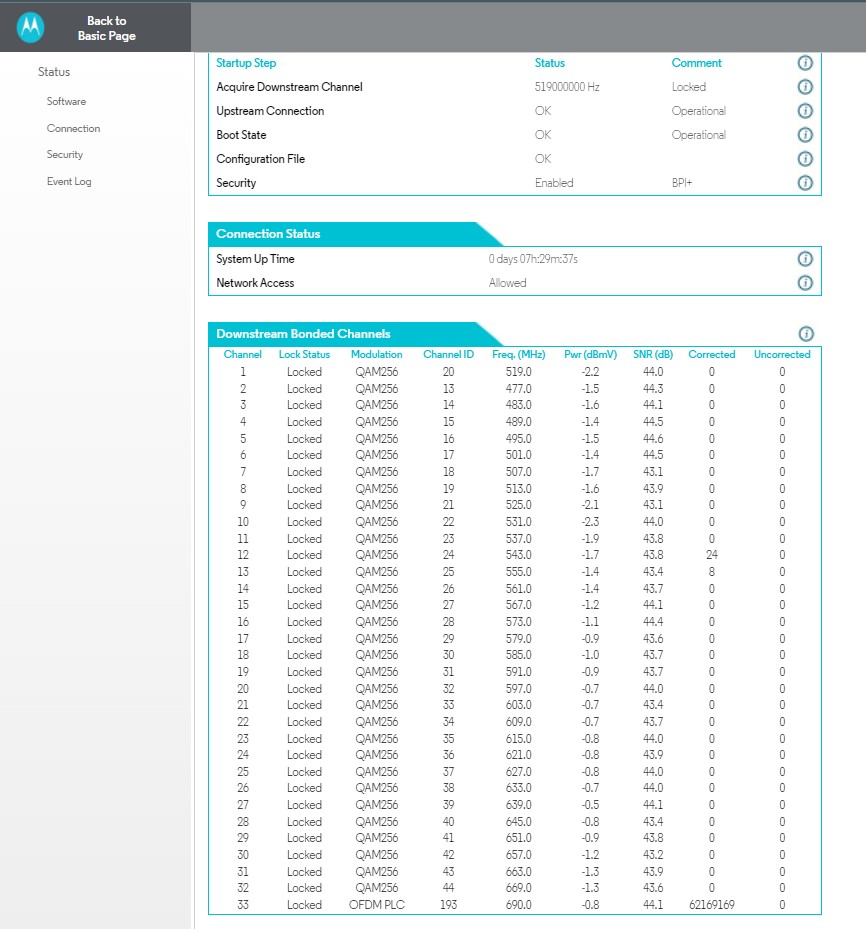Open the Event Log page
The image size is (866, 929).
point(69,182)
